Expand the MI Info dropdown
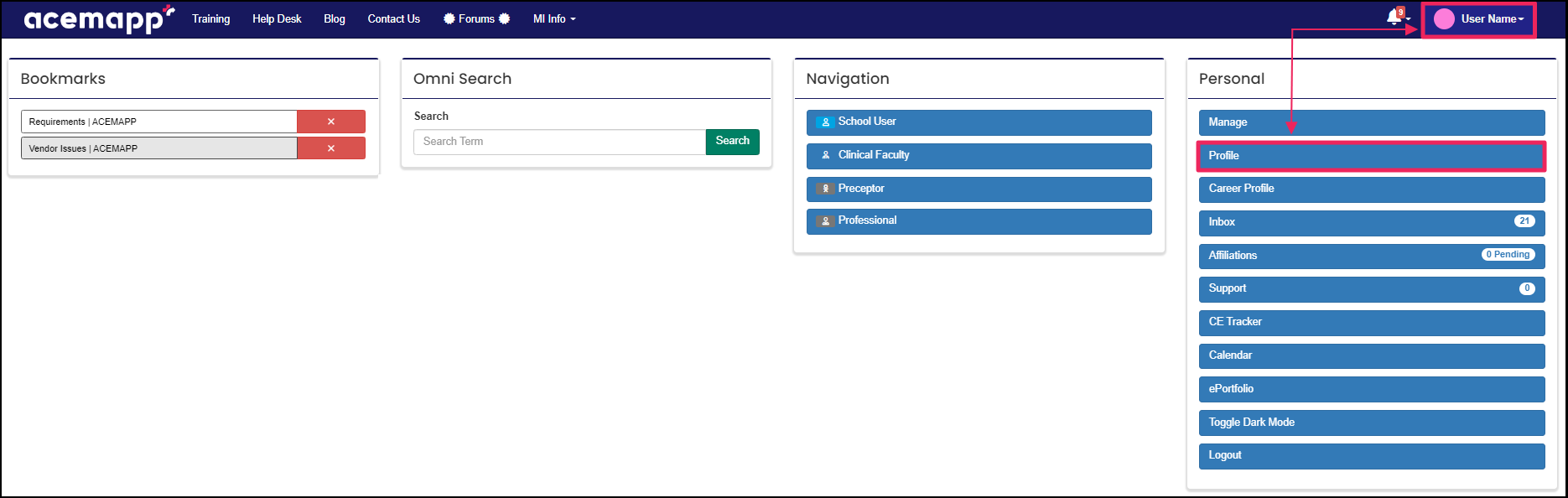 tap(554, 18)
